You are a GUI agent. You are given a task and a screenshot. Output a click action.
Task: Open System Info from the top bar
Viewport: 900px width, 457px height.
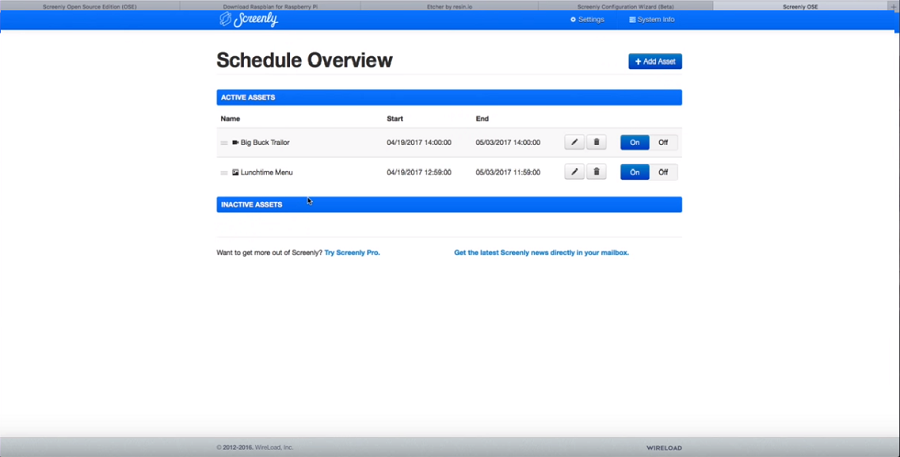(x=651, y=20)
